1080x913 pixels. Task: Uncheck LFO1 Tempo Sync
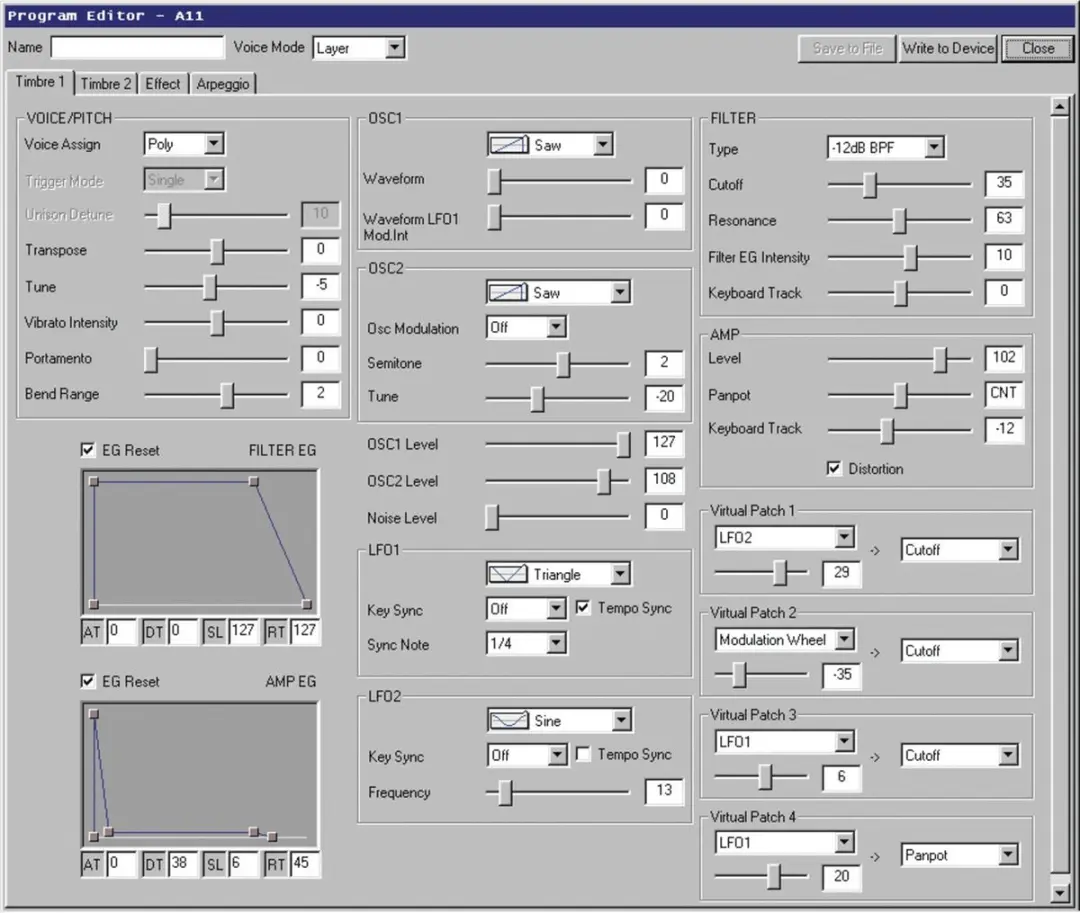click(x=583, y=607)
